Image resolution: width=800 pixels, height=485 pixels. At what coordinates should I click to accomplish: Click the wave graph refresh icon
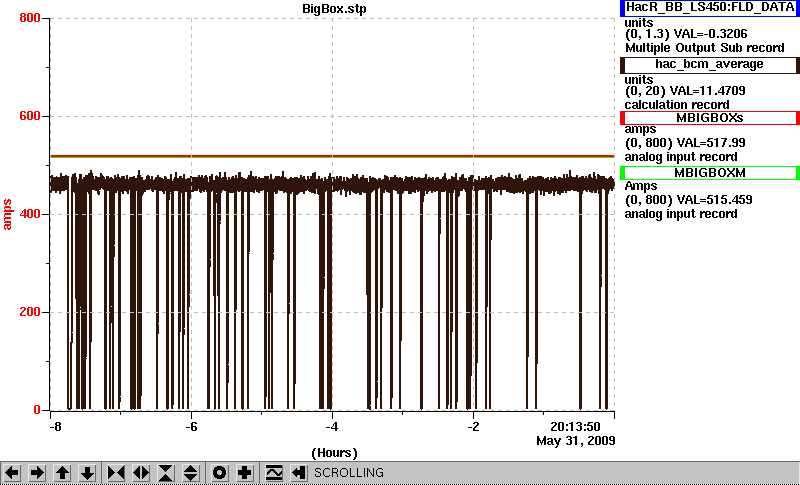tap(274, 473)
